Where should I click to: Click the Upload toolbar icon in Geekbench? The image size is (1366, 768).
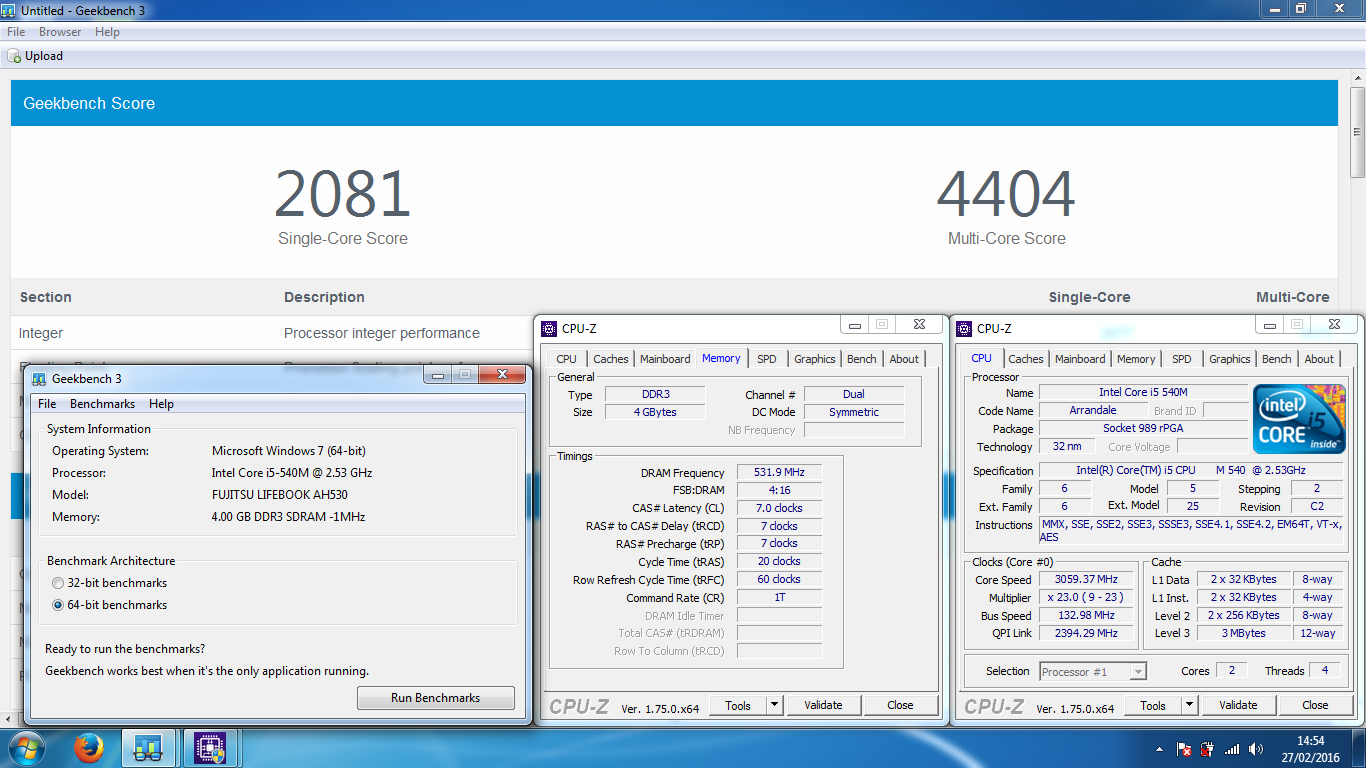coord(14,56)
